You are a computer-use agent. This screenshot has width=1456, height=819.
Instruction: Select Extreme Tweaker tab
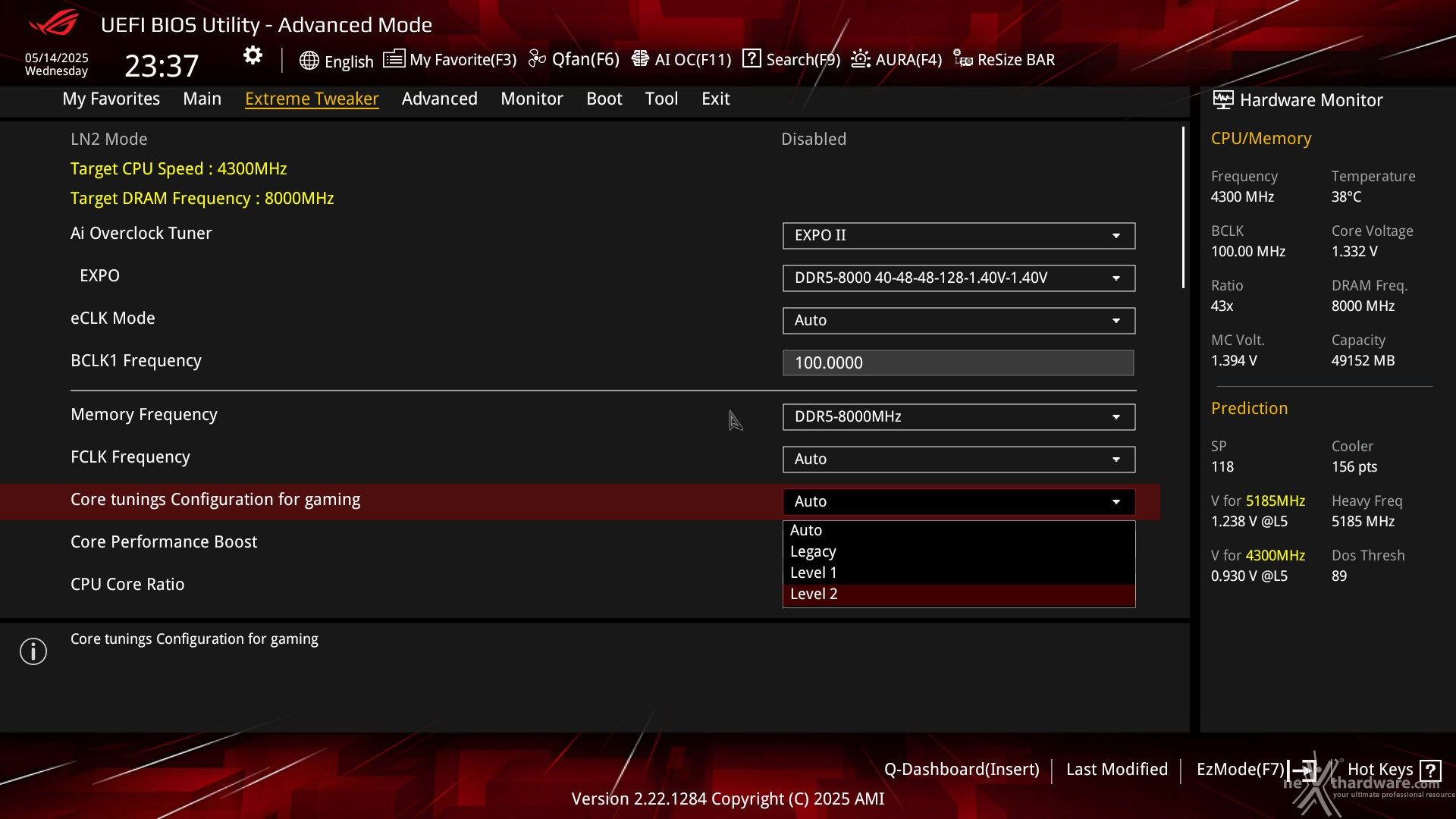click(312, 99)
